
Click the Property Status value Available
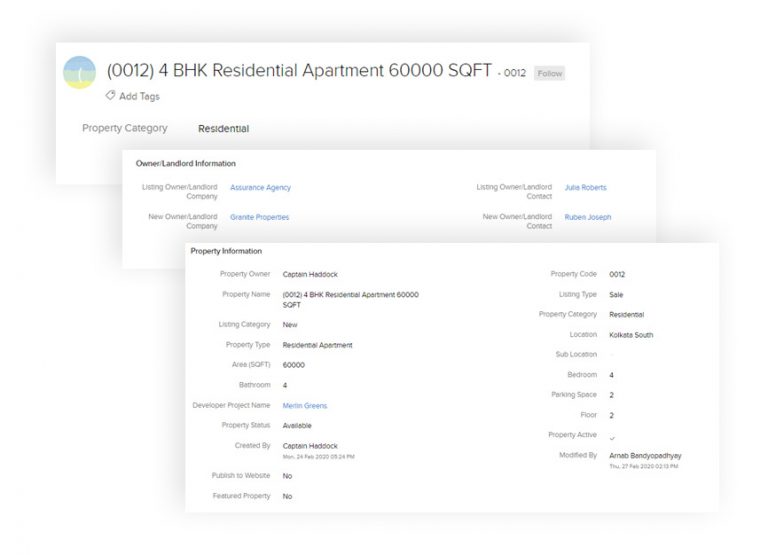pos(297,425)
